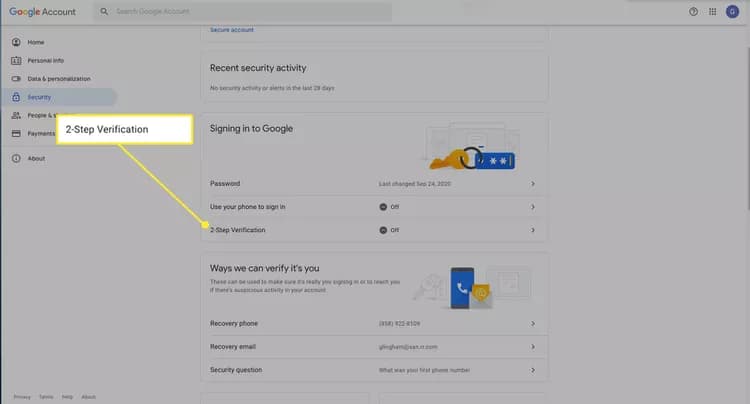This screenshot has width=750, height=404.
Task: Click Off status icon for phone sign-in
Action: [383, 207]
